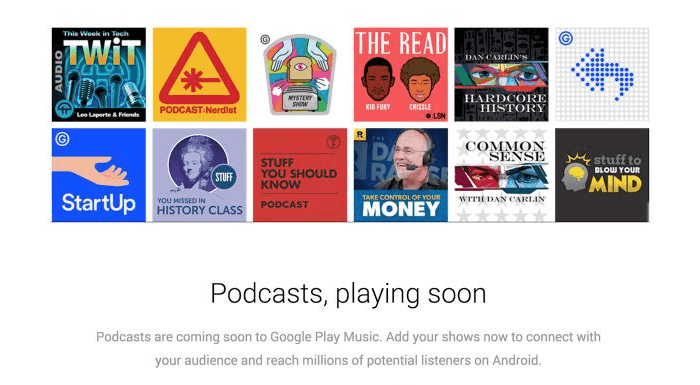Image resolution: width=700 pixels, height=385 pixels.
Task: Click the LSN logo on The Read cover
Action: (436, 116)
